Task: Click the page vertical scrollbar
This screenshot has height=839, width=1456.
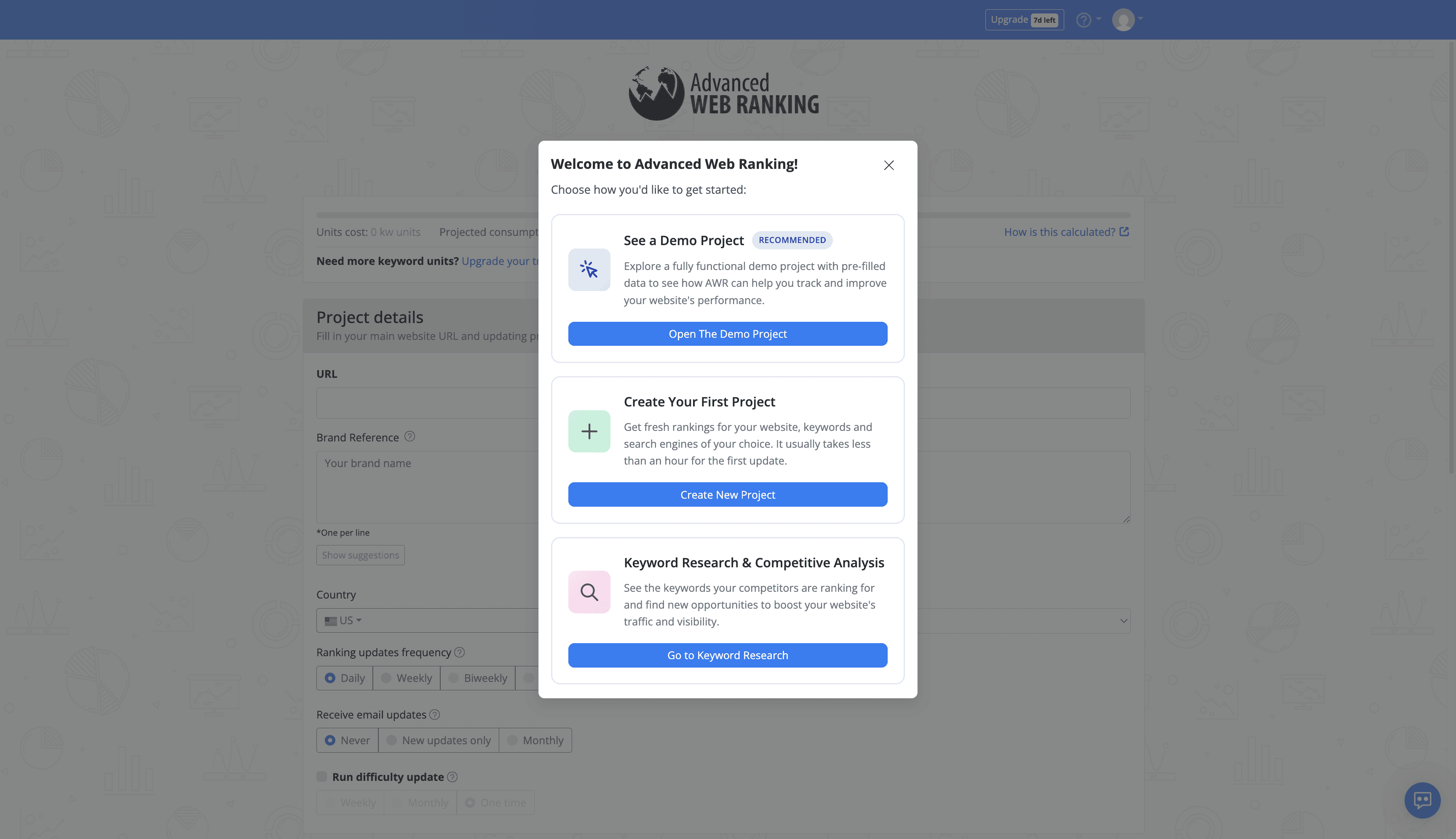Action: click(x=1452, y=257)
